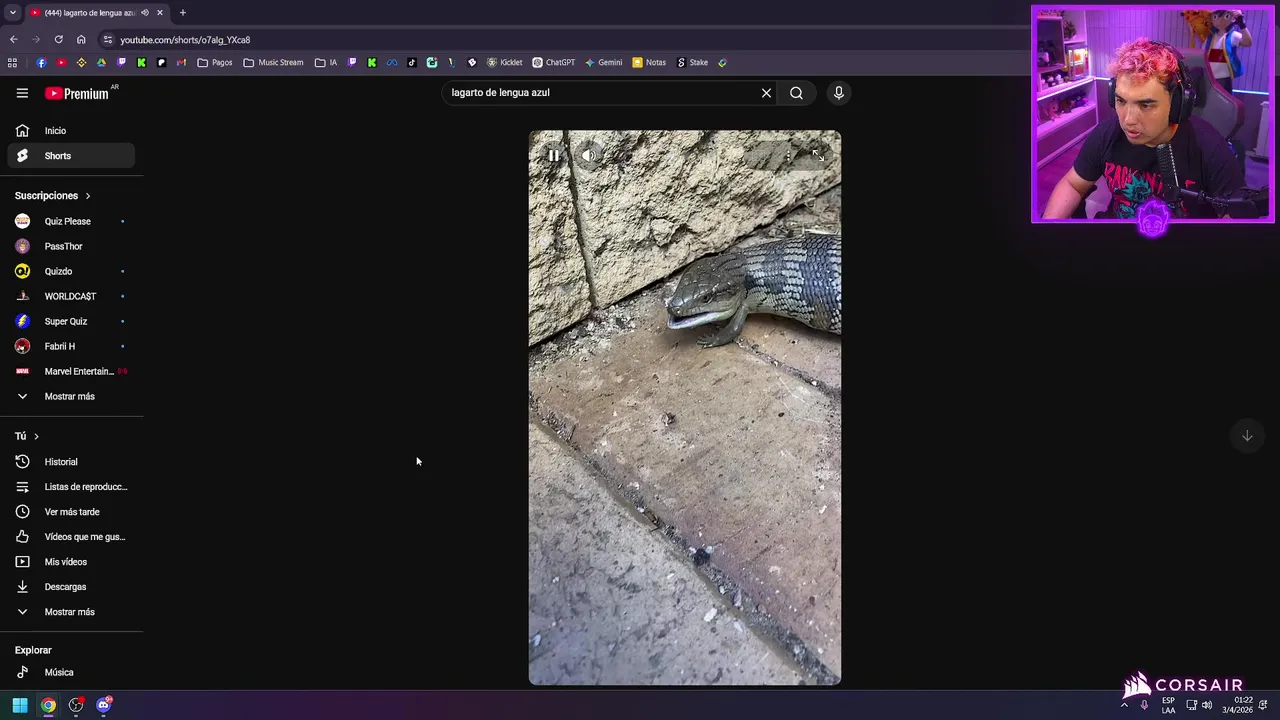Open the TikTok bookmark icon
This screenshot has height=720, width=1280.
[x=411, y=62]
